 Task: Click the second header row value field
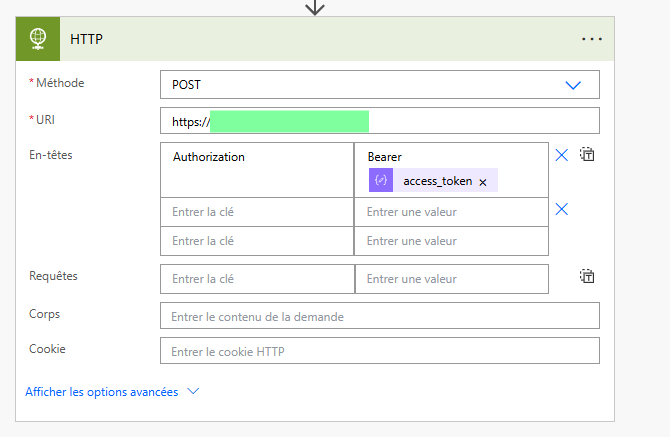tap(451, 212)
